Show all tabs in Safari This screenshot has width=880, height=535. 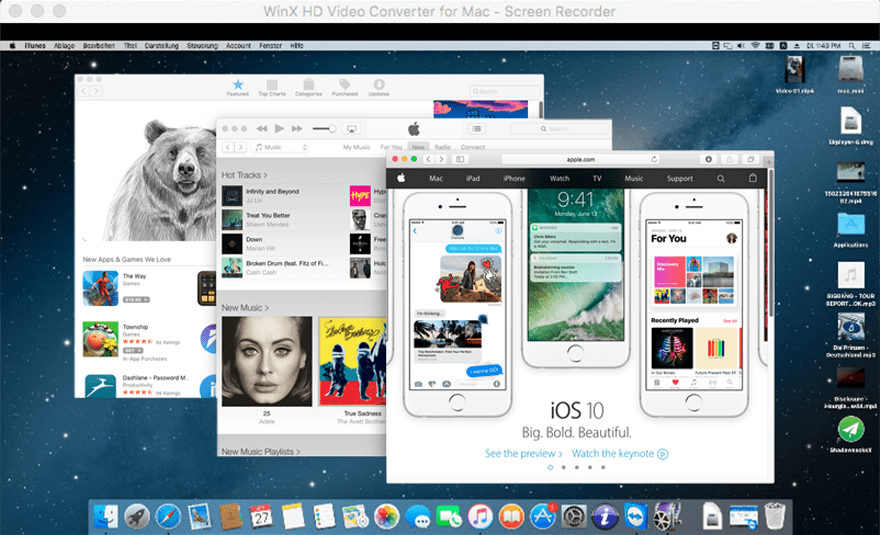tap(750, 159)
